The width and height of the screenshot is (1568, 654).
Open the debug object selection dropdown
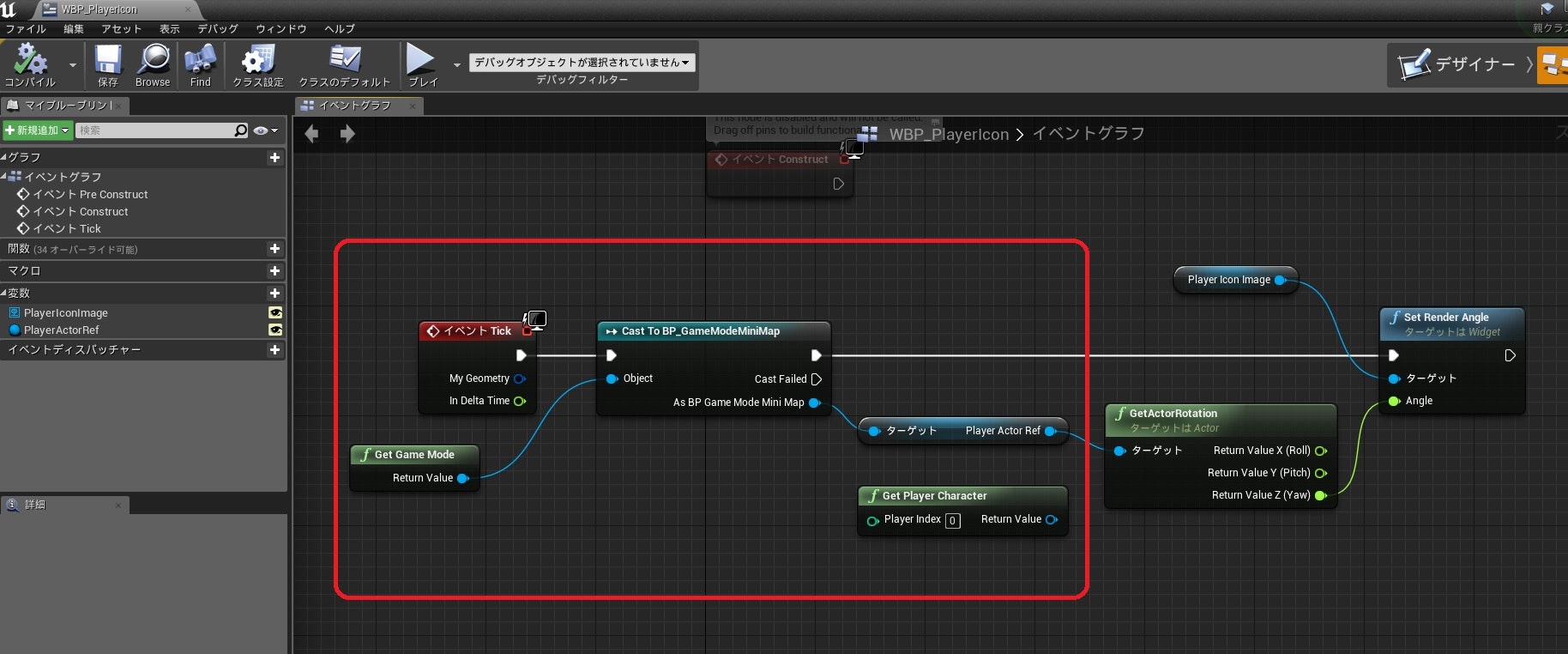582,62
